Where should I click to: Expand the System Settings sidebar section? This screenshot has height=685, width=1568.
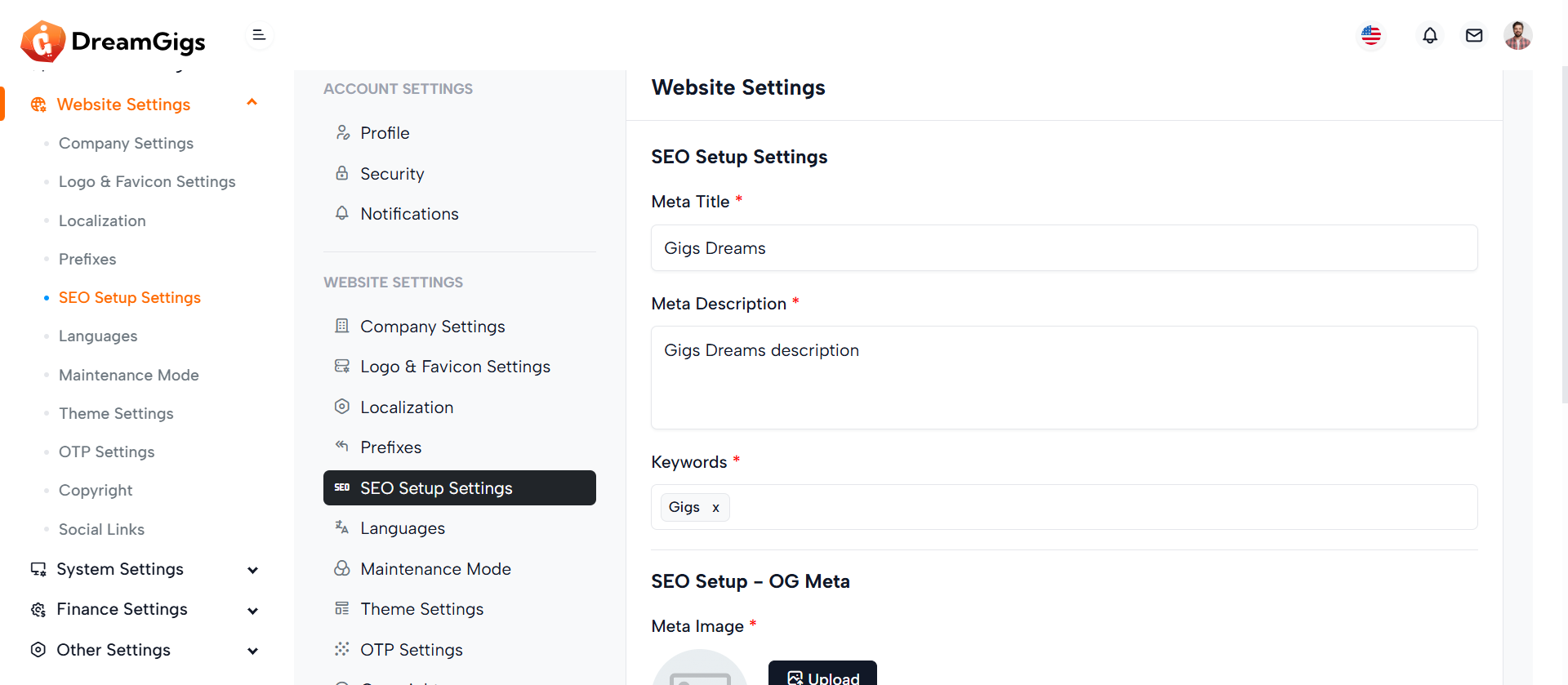tap(252, 570)
